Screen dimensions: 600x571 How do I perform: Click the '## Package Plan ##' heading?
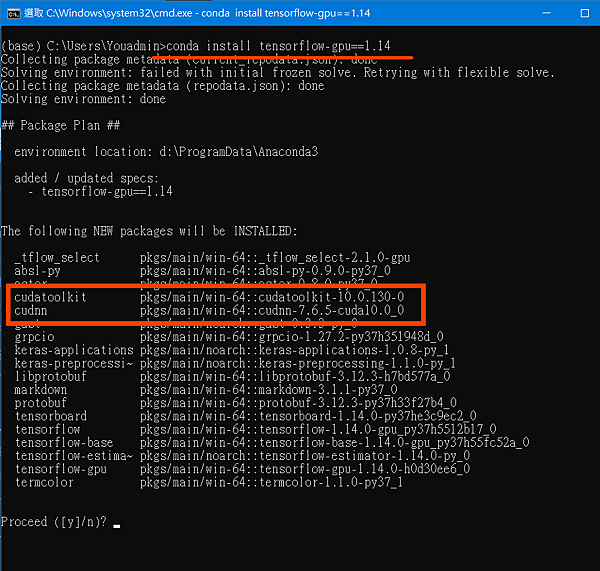click(60, 126)
